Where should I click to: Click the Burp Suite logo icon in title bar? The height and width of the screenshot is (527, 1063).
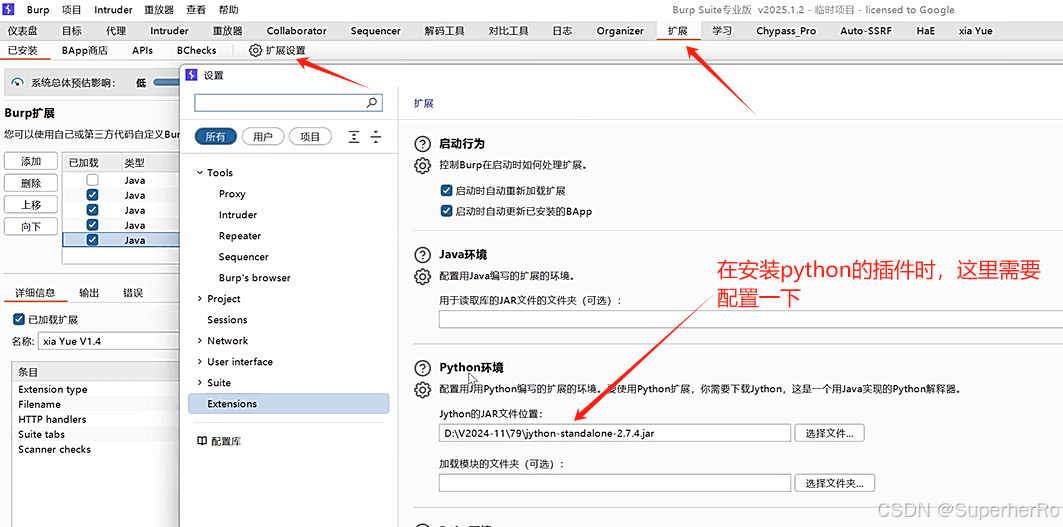coord(9,10)
